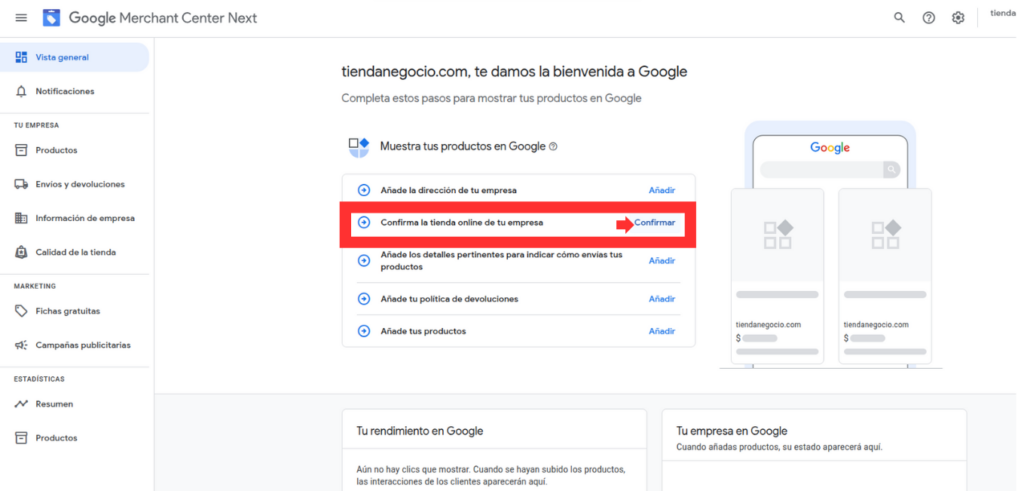Open the help question mark icon

tap(929, 18)
